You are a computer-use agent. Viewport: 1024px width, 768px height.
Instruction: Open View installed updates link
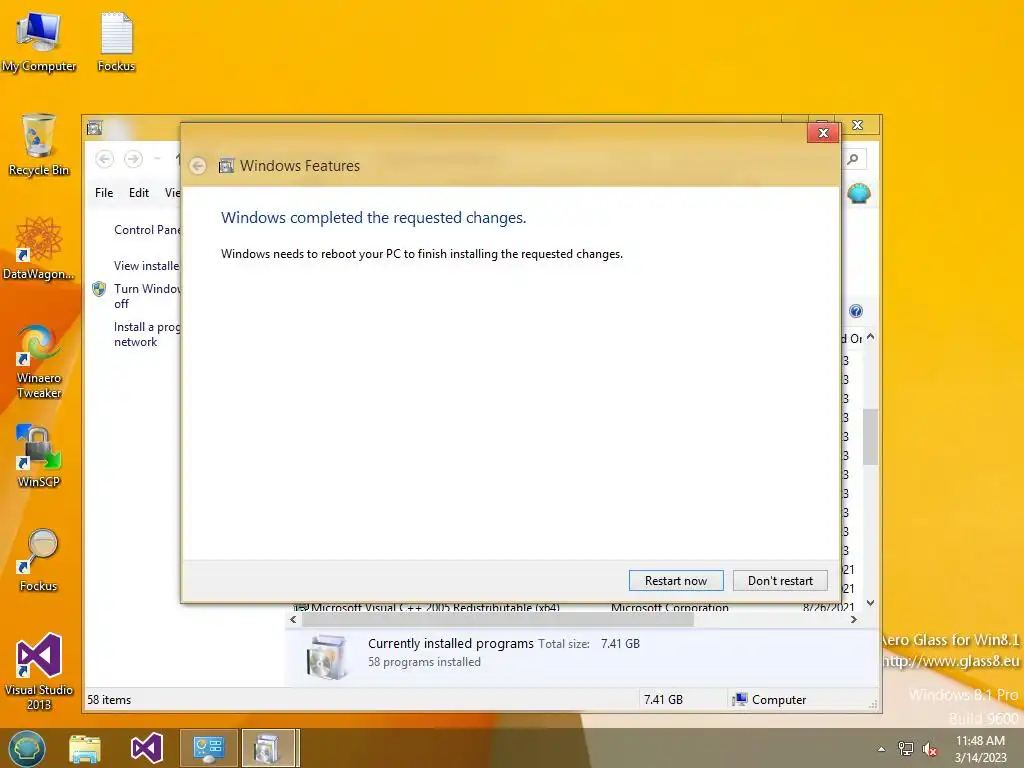coord(146,266)
